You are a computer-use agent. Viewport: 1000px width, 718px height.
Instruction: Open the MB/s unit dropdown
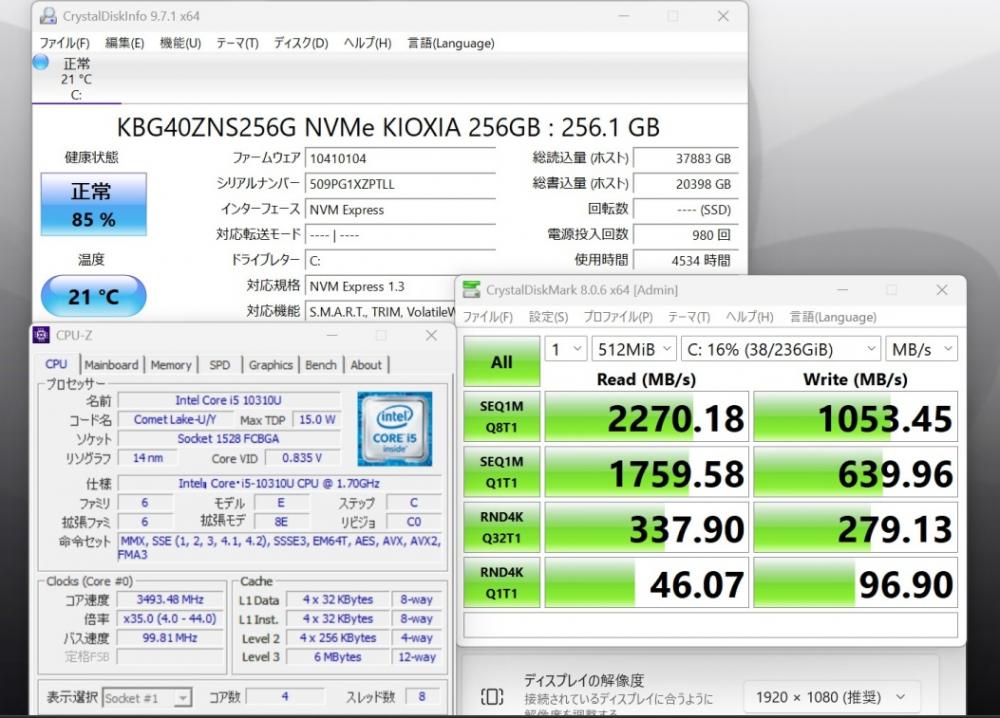(921, 349)
